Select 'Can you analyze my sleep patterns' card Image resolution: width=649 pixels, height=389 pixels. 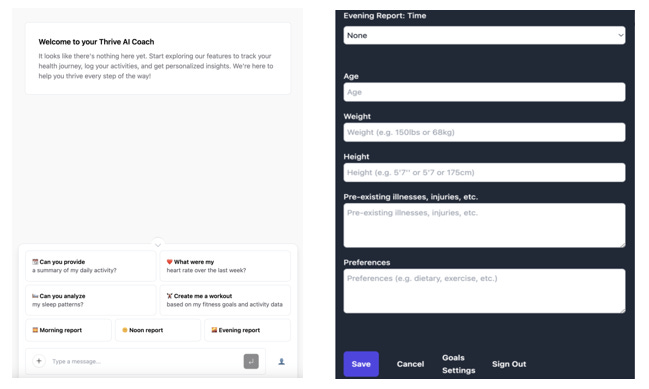click(x=91, y=300)
